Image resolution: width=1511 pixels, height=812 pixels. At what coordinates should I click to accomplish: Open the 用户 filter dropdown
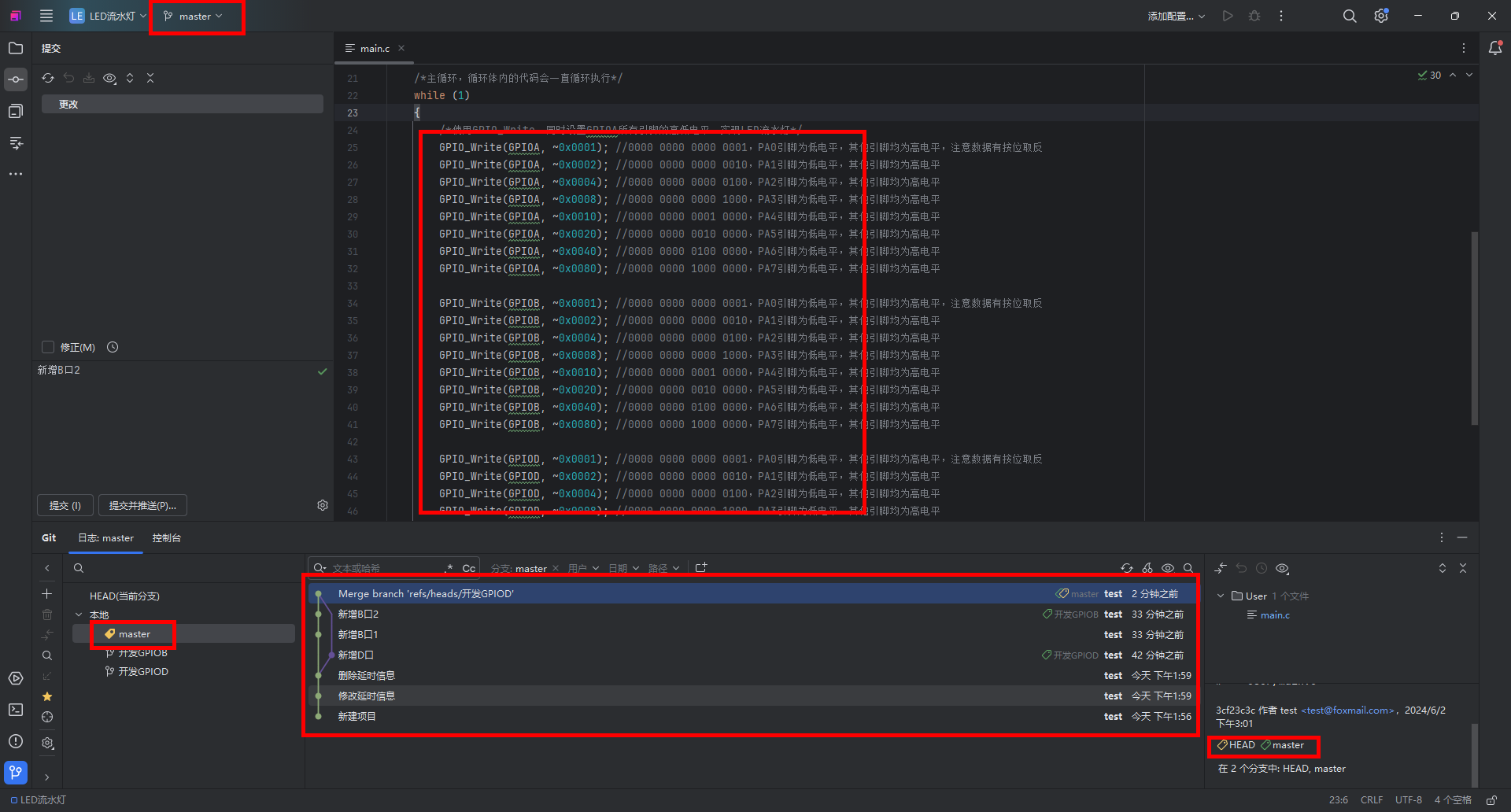coord(583,568)
